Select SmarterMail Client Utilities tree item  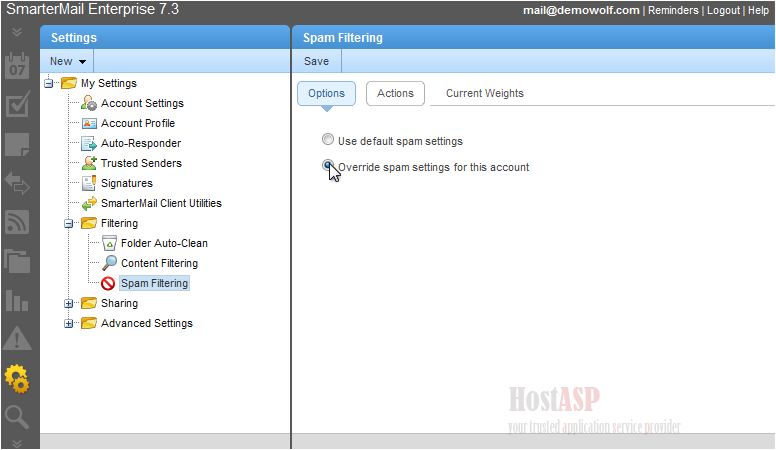[161, 203]
